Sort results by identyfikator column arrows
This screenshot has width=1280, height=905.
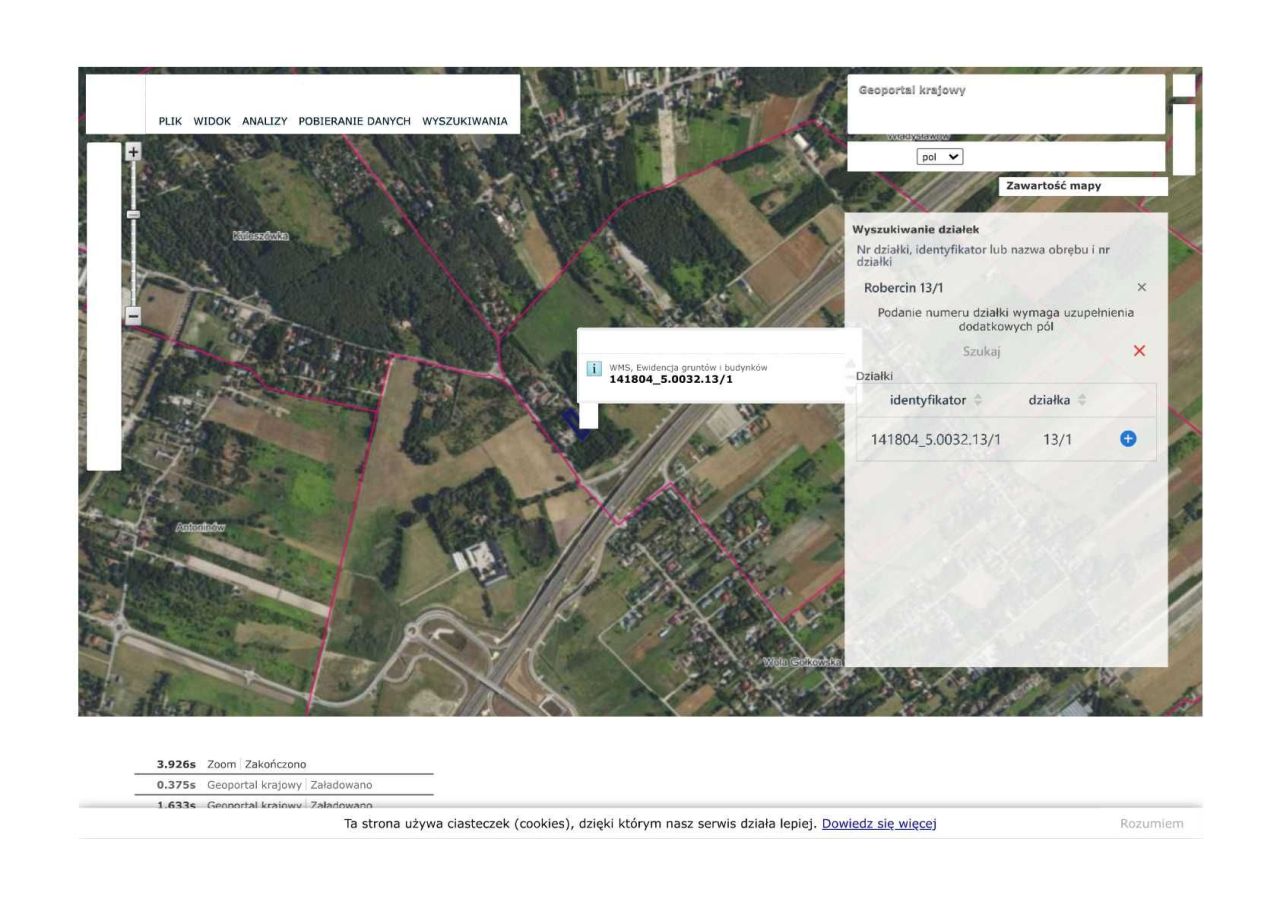tap(978, 400)
